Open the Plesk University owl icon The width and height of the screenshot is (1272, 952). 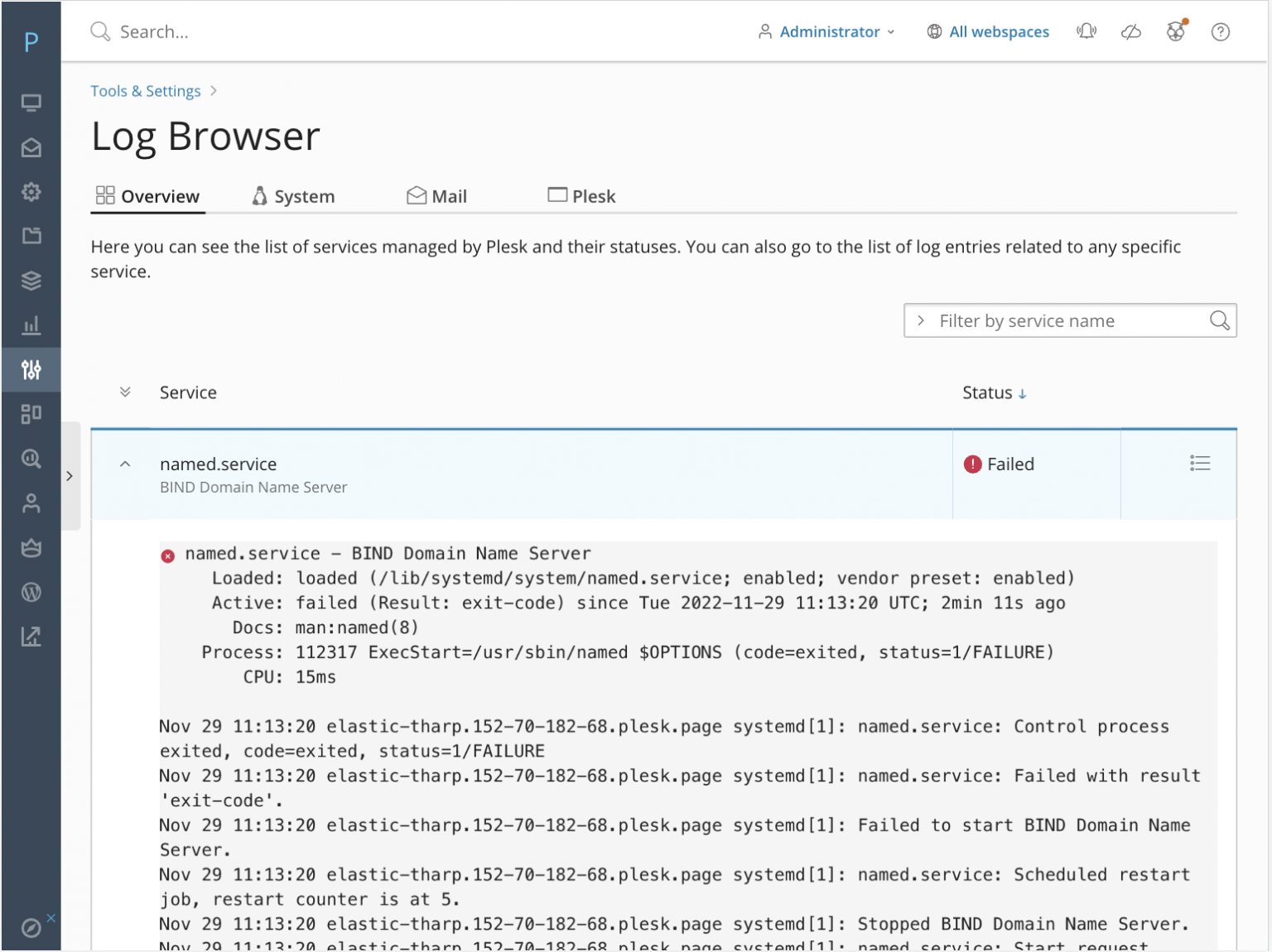(1175, 31)
